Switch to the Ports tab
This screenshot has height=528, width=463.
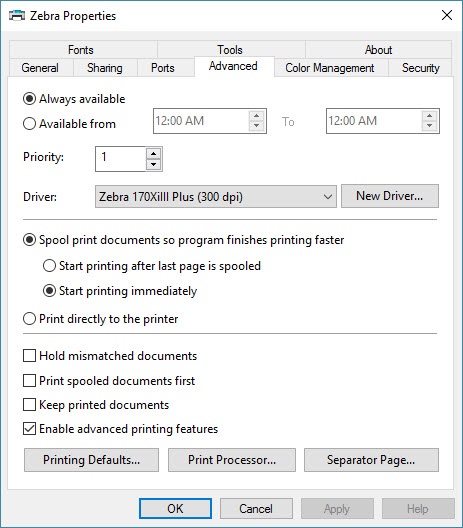pyautogui.click(x=163, y=68)
